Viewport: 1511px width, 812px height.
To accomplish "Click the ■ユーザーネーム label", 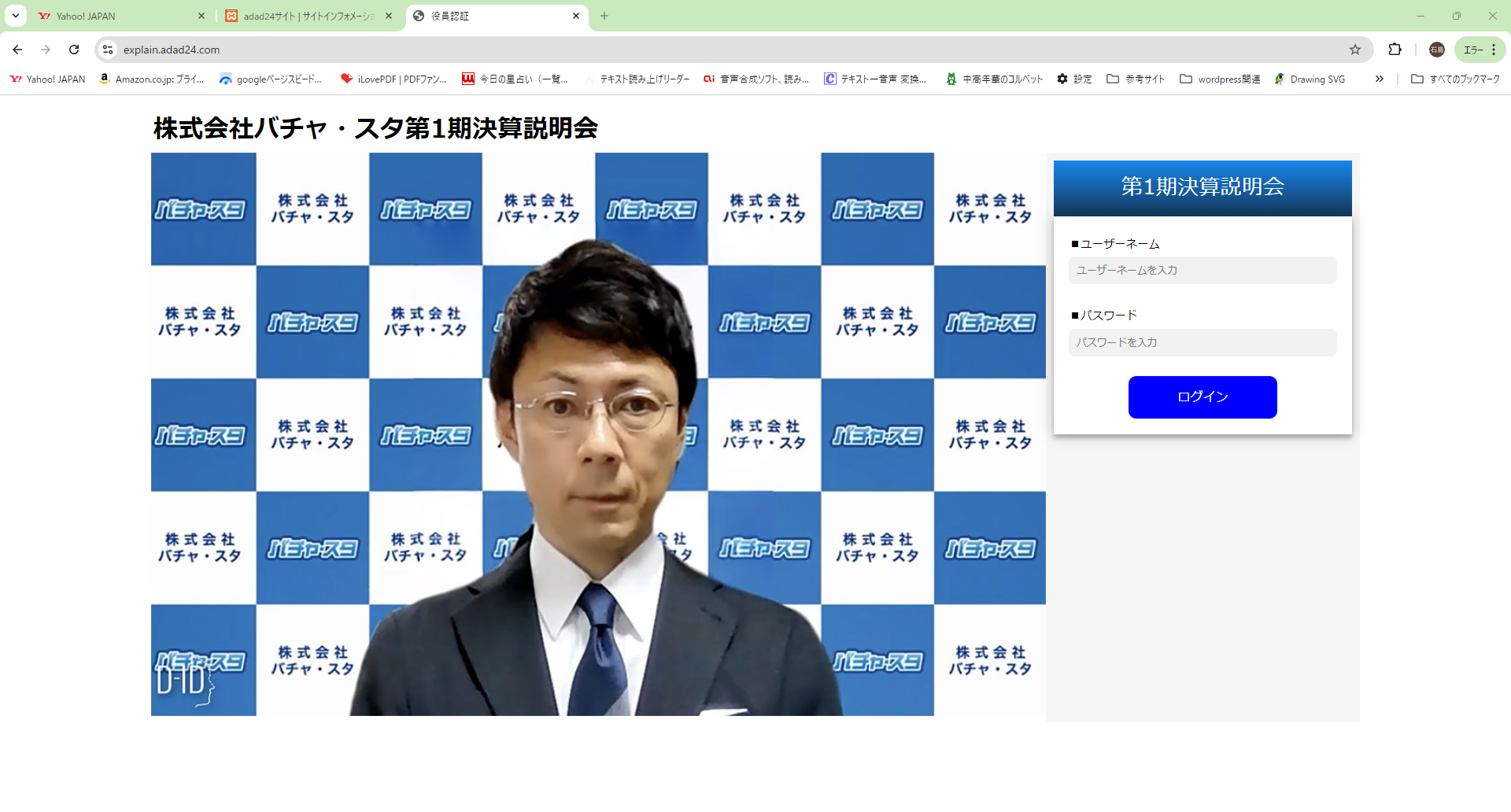I will [x=1115, y=244].
